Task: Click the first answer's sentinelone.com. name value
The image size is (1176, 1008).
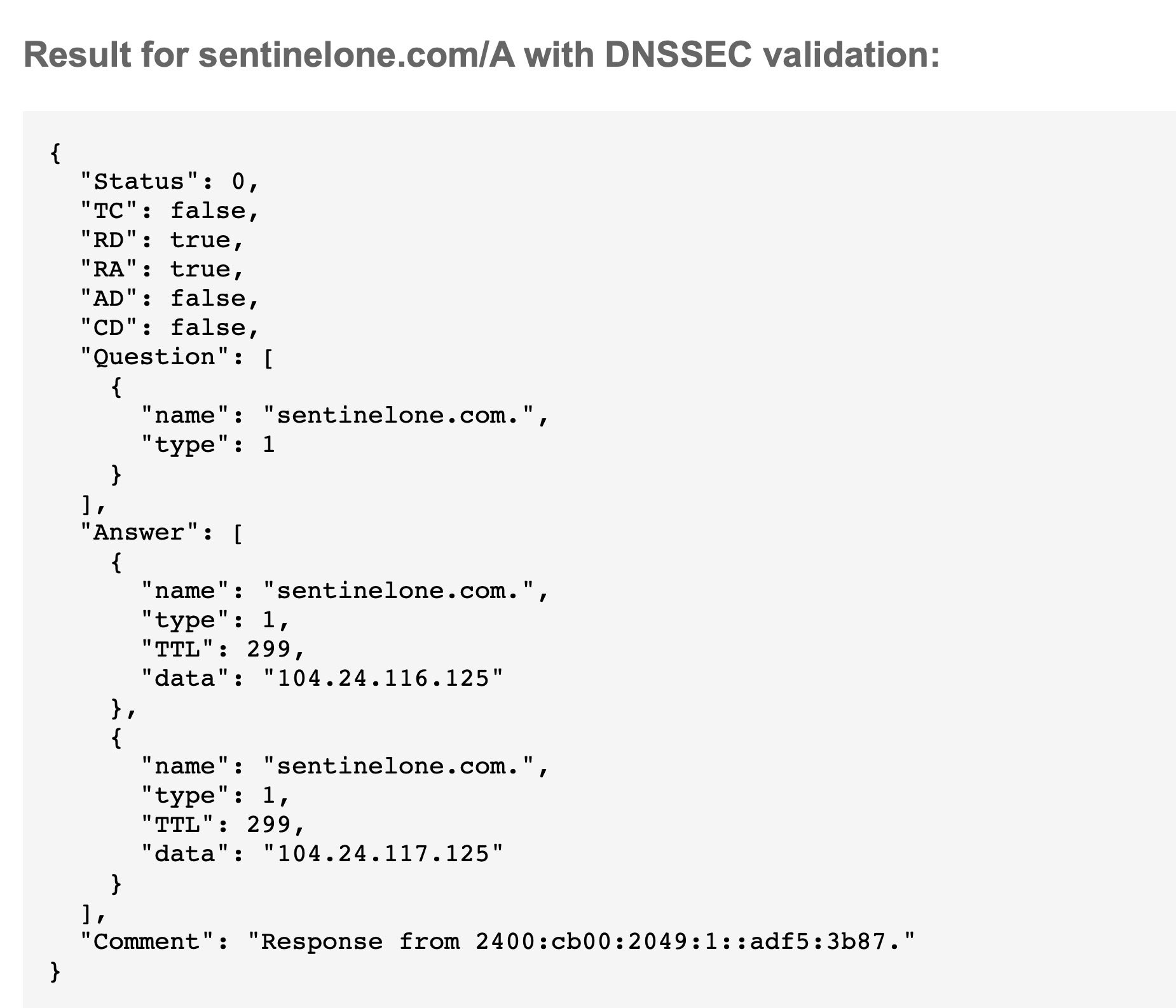Action: pyautogui.click(x=398, y=591)
